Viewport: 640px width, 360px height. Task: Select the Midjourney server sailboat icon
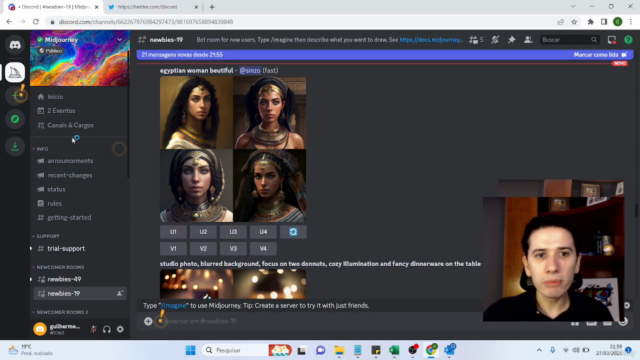15,72
